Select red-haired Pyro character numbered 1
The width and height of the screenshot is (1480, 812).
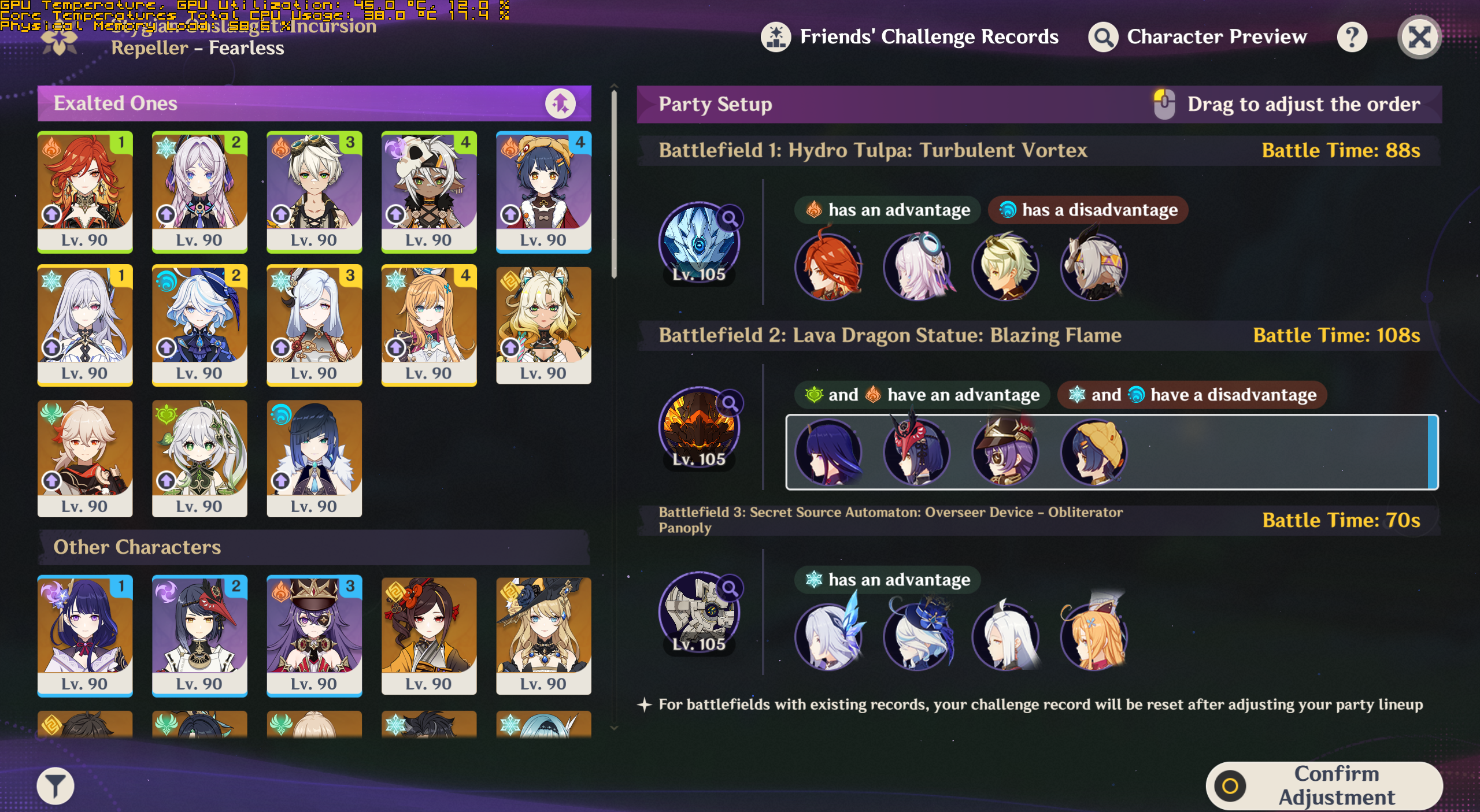[85, 192]
